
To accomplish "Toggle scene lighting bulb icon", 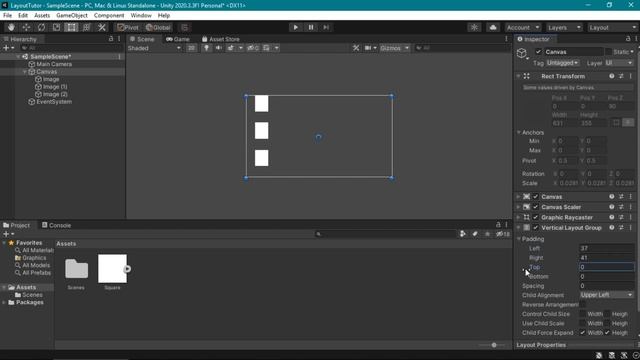I will 207,48.
